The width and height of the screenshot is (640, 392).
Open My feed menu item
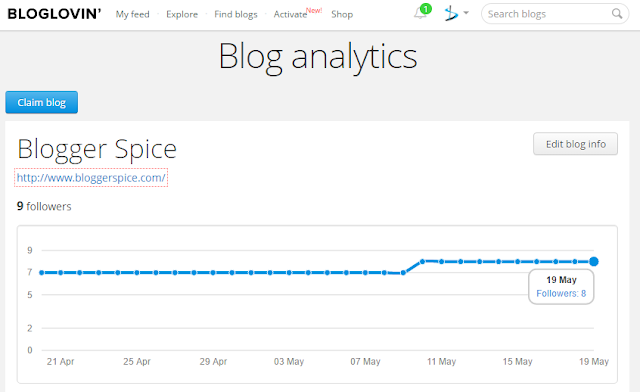[x=132, y=14]
